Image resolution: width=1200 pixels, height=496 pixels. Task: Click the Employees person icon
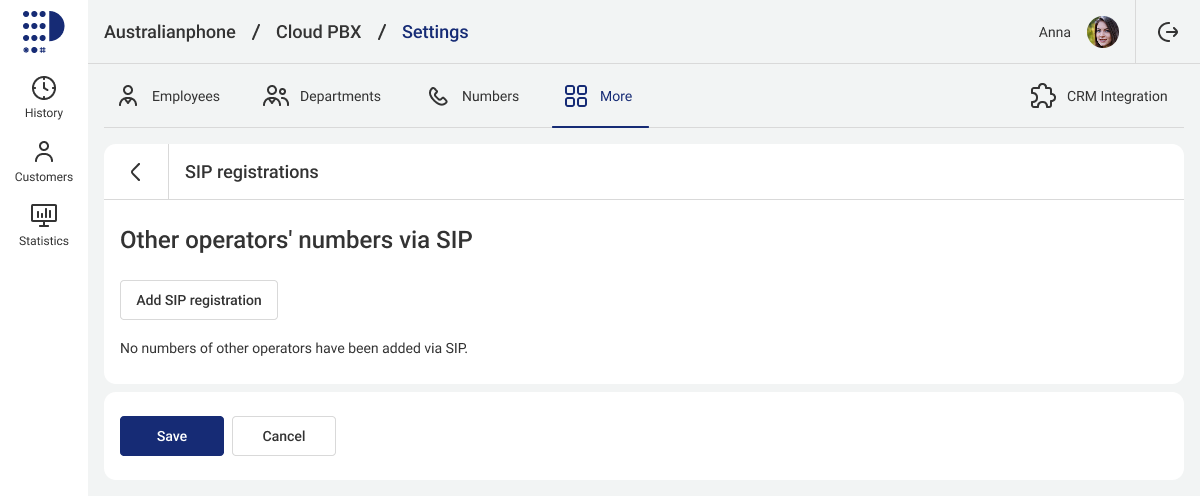(128, 96)
